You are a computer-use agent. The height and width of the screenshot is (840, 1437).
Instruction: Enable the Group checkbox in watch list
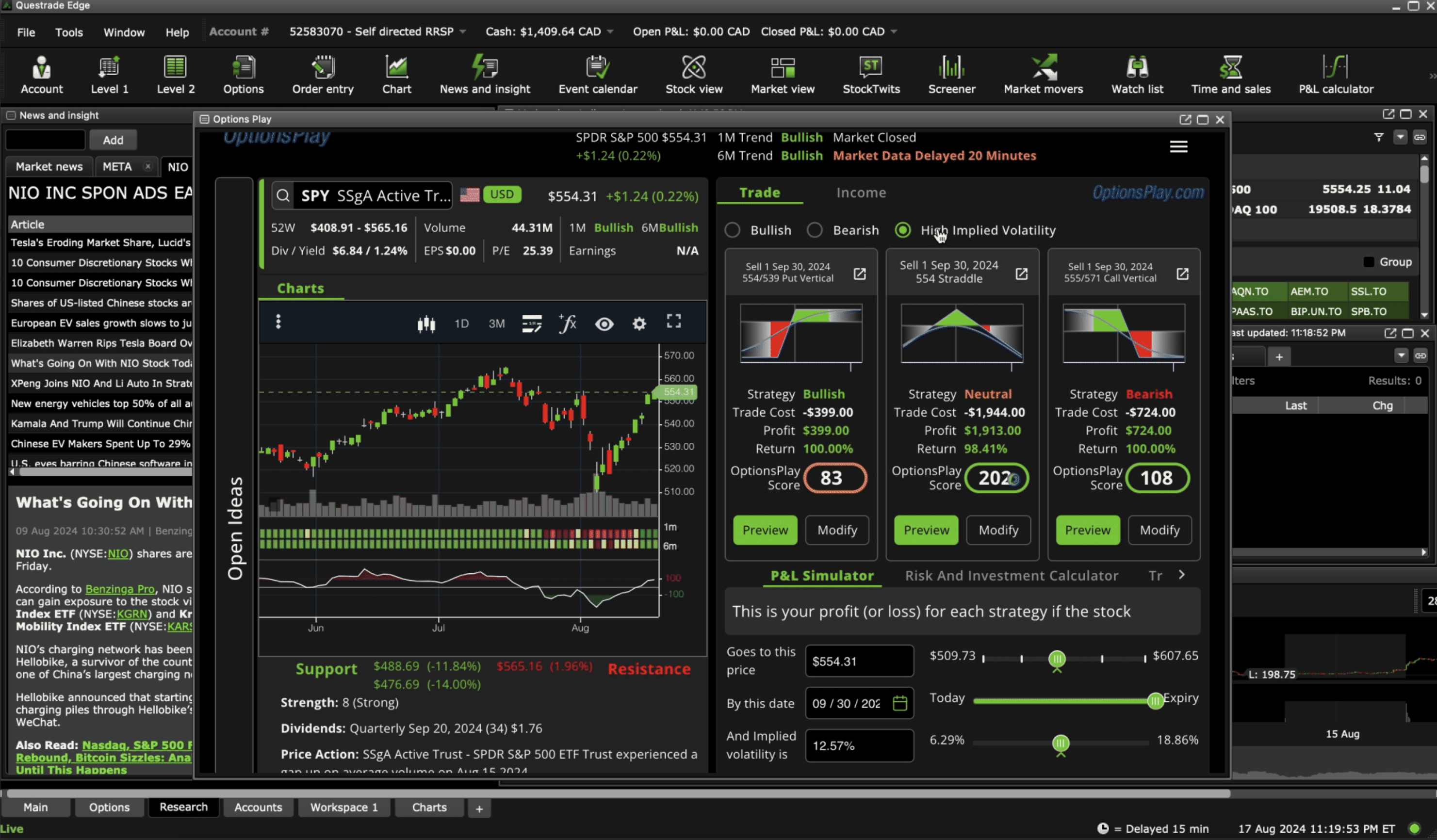click(1369, 261)
